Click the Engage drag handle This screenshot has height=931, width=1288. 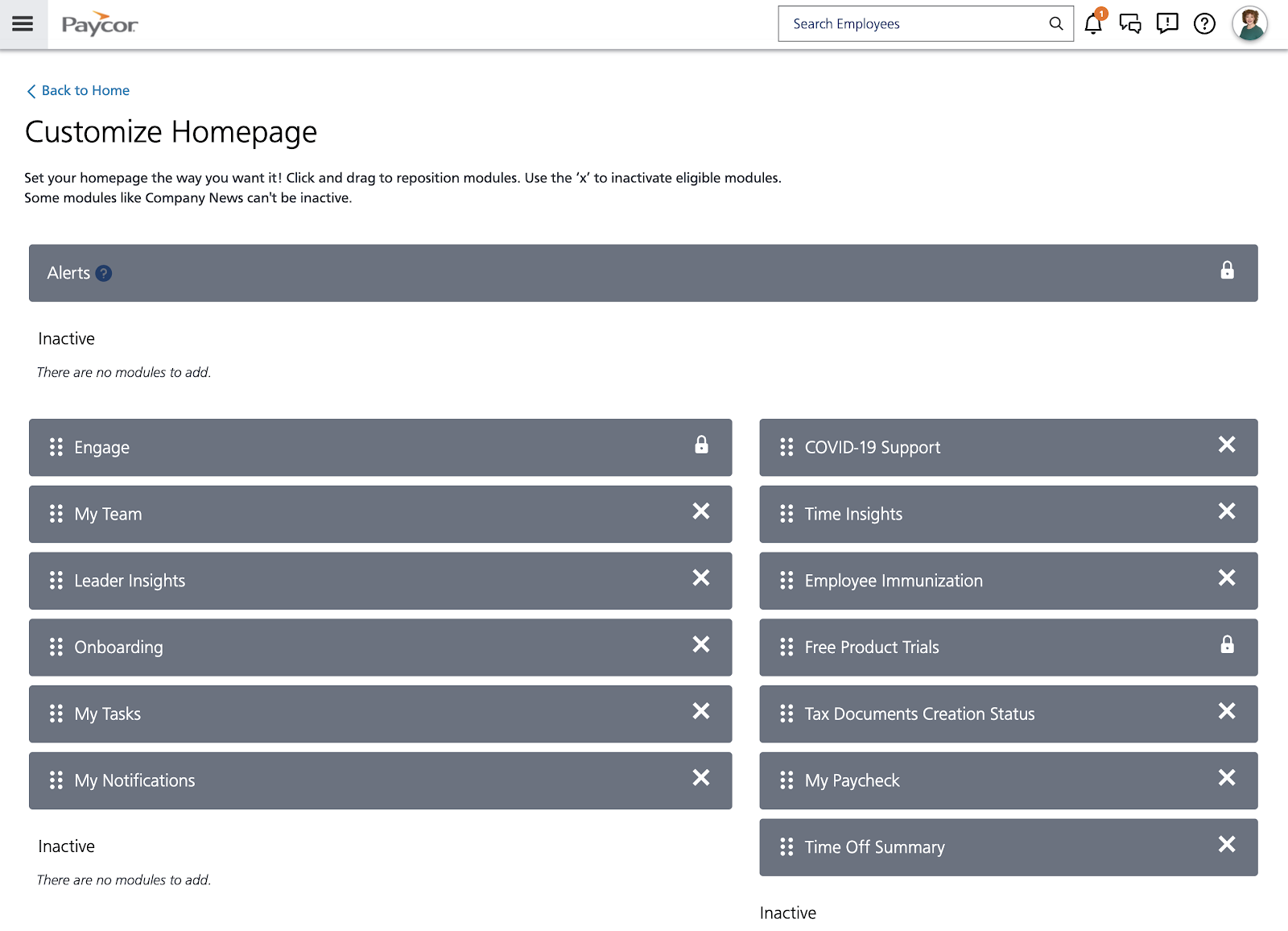[x=56, y=447]
